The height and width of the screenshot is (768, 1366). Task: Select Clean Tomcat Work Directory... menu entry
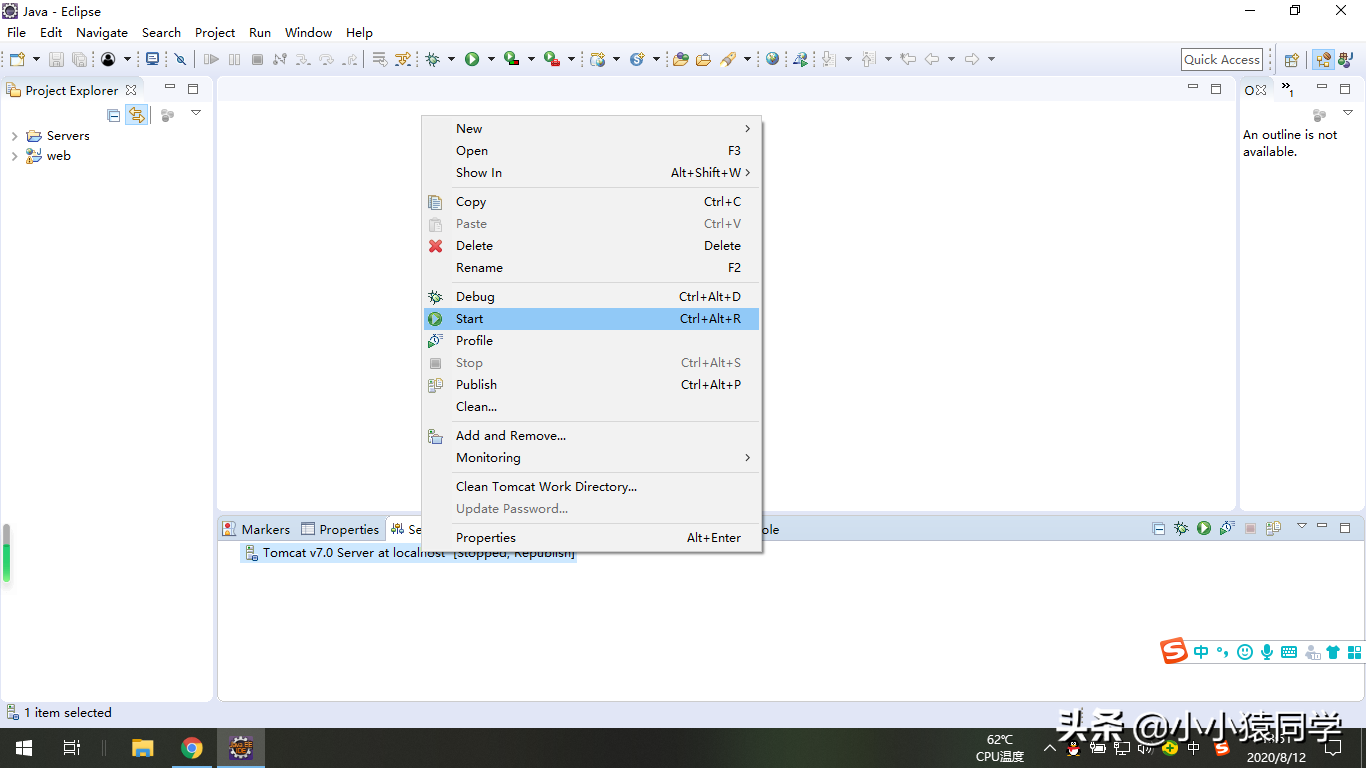(x=546, y=487)
